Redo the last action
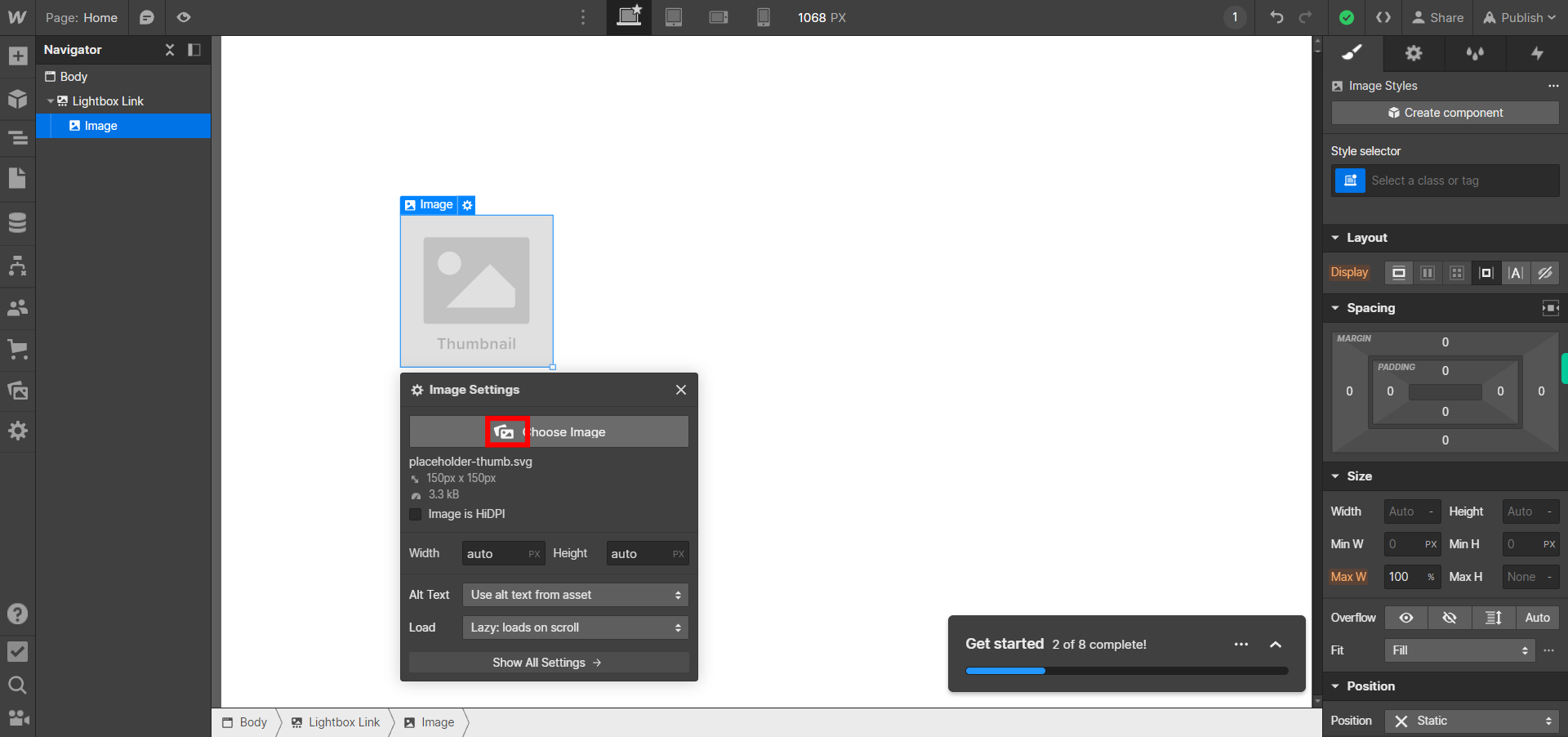 coord(1306,17)
